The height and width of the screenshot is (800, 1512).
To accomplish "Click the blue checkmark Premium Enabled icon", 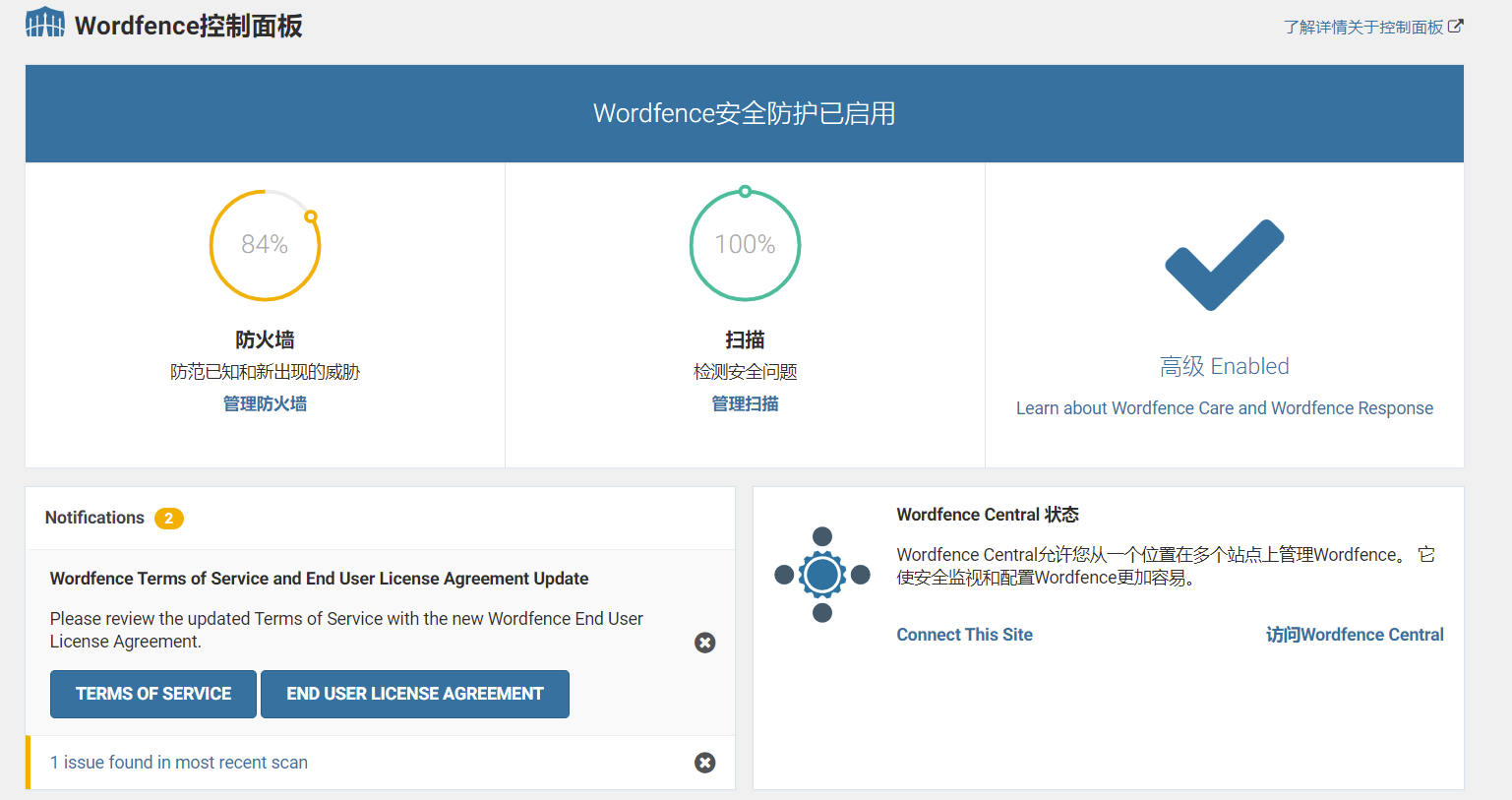I will point(1225,265).
